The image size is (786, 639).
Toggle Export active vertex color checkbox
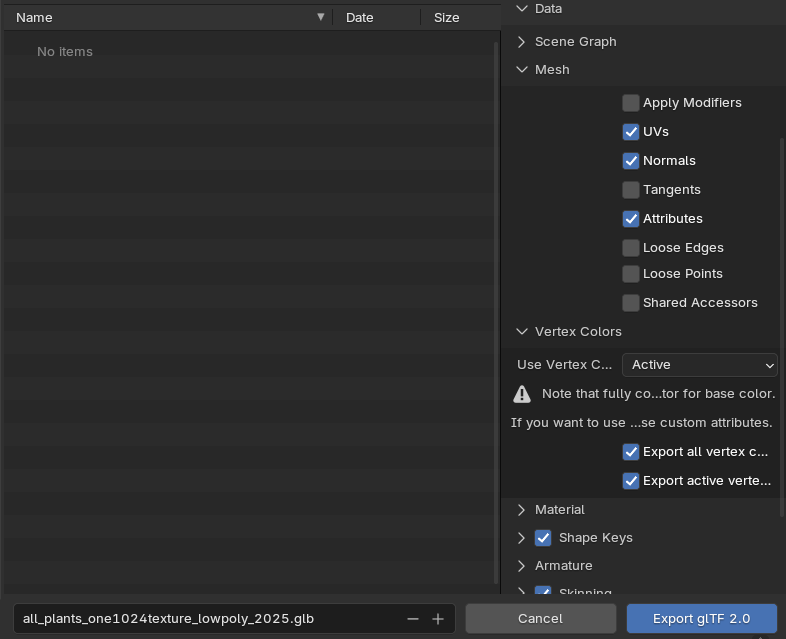pyautogui.click(x=631, y=481)
